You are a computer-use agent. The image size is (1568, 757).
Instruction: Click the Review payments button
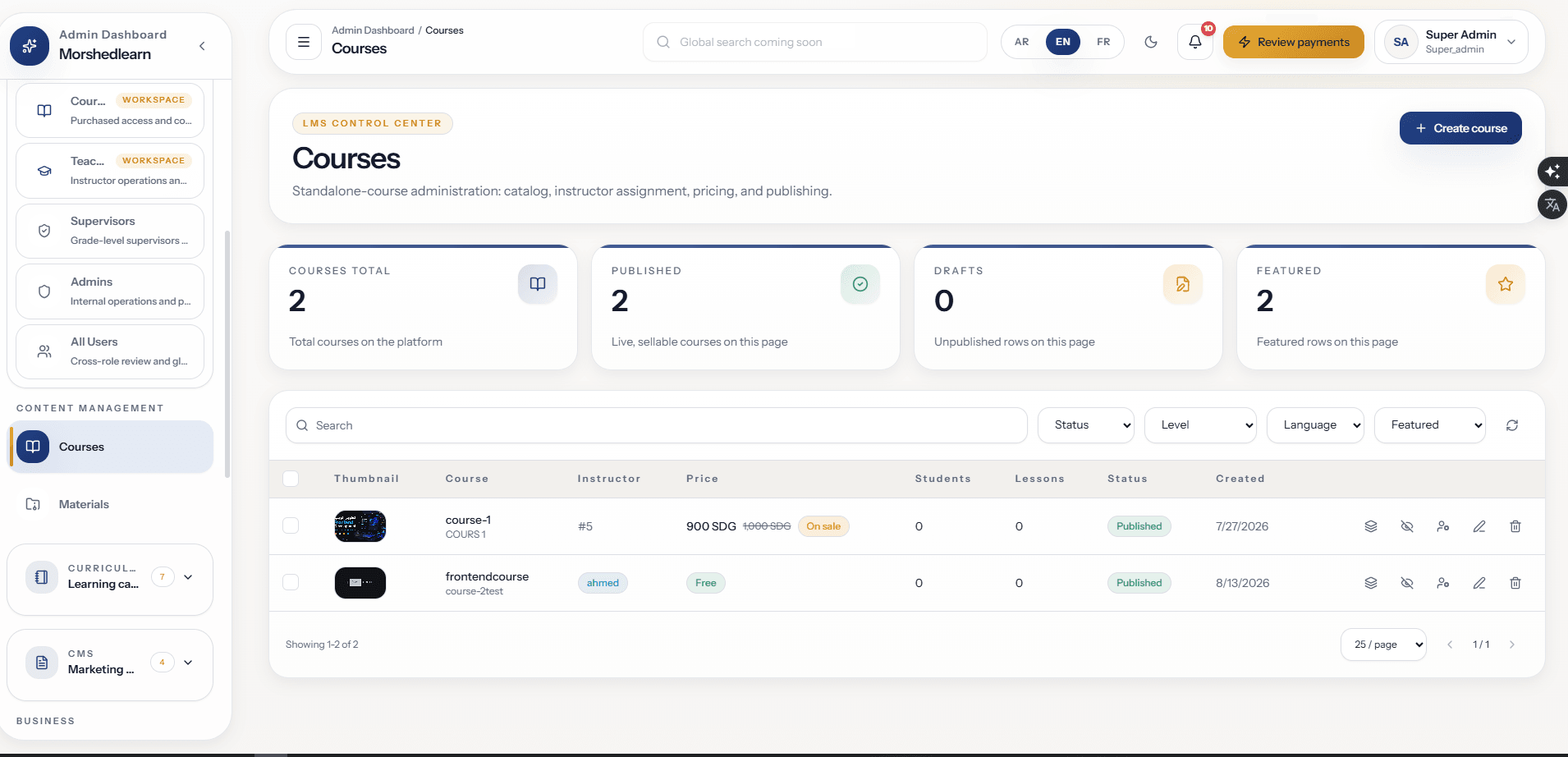tap(1294, 42)
